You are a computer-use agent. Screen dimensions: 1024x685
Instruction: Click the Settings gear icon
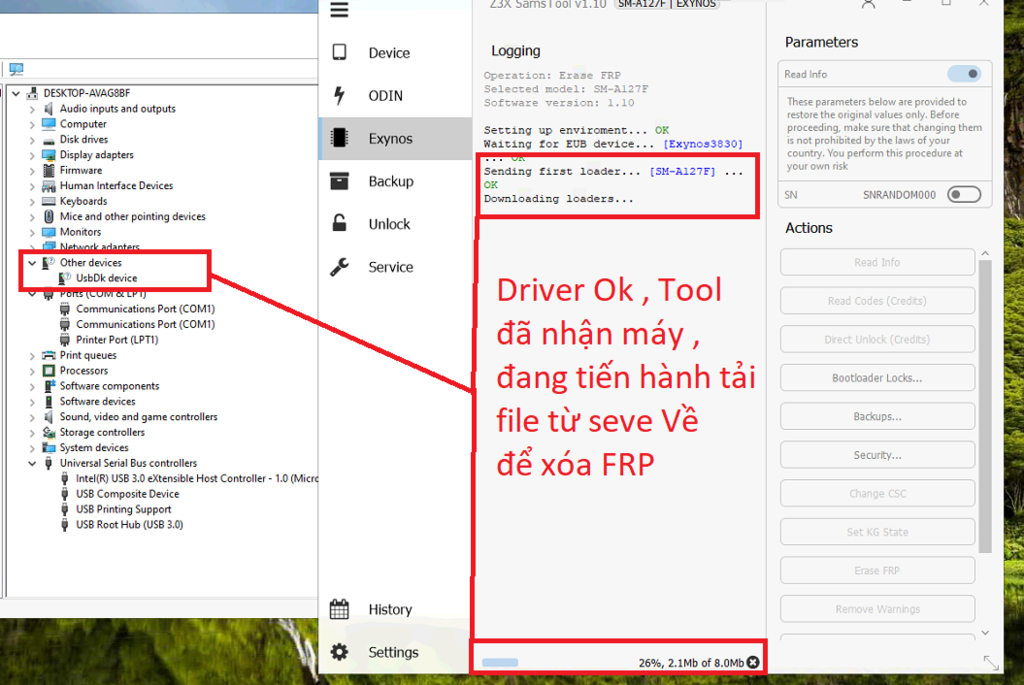pyautogui.click(x=339, y=652)
